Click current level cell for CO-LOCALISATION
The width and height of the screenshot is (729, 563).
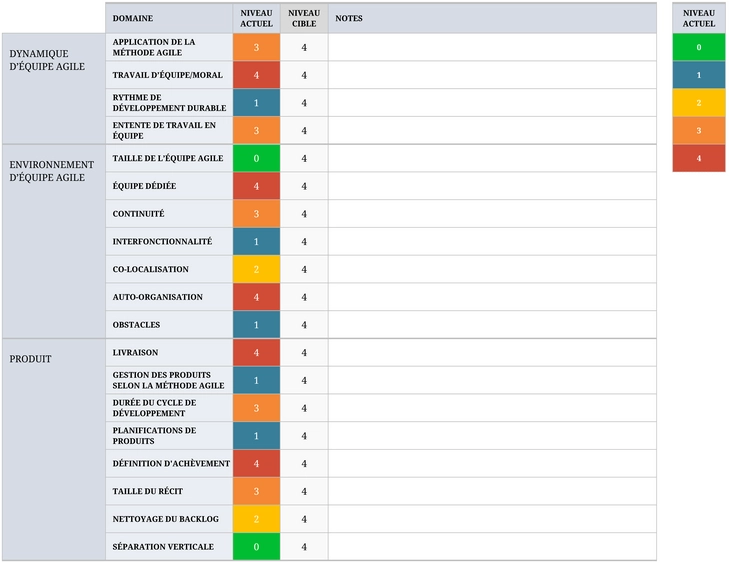(256, 269)
